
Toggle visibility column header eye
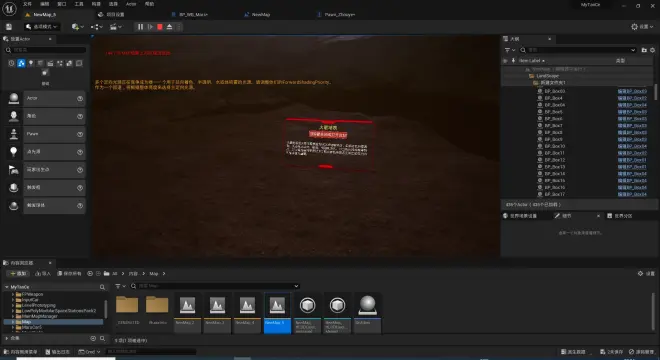506,61
